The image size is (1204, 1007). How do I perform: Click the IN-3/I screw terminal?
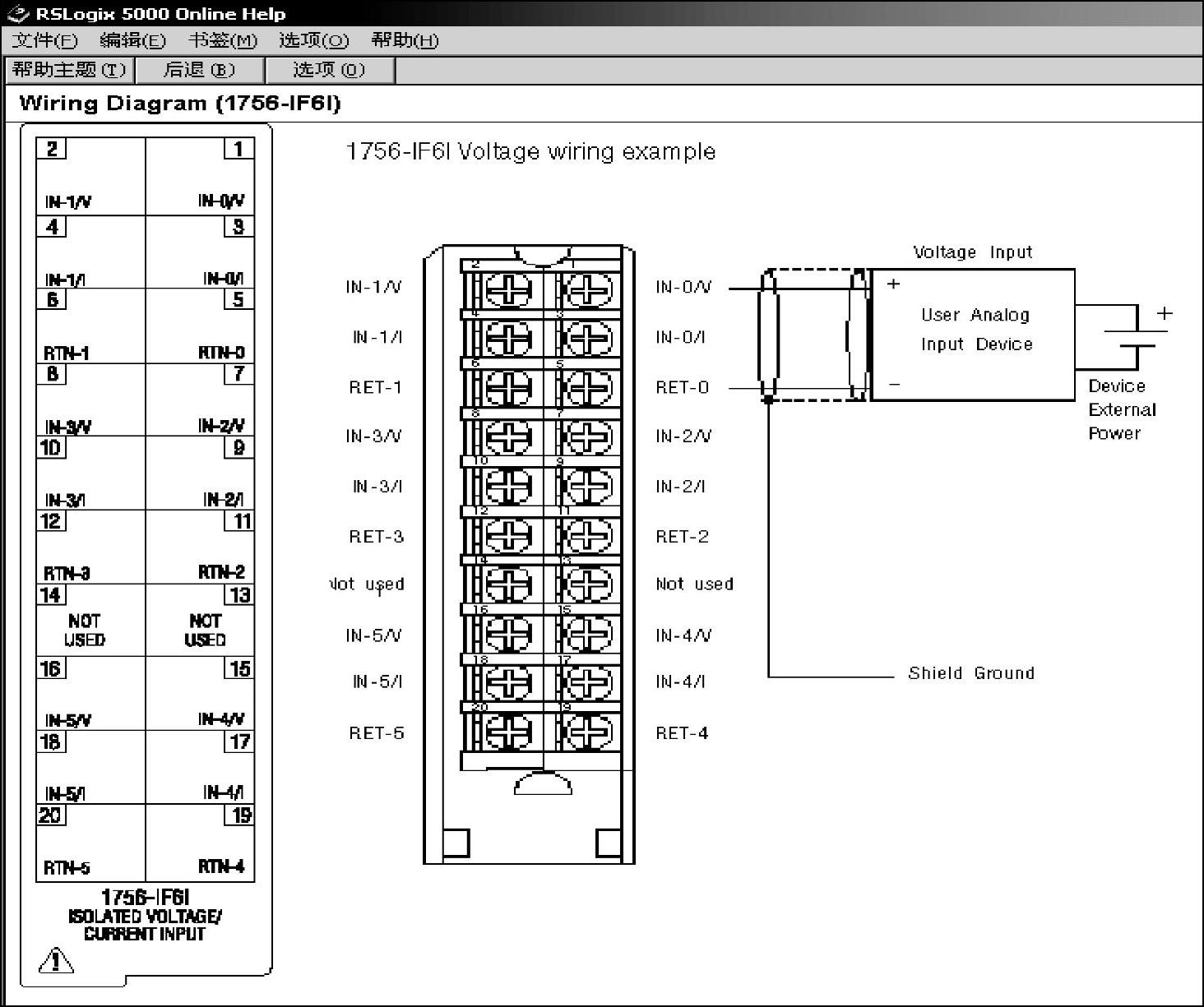[509, 487]
